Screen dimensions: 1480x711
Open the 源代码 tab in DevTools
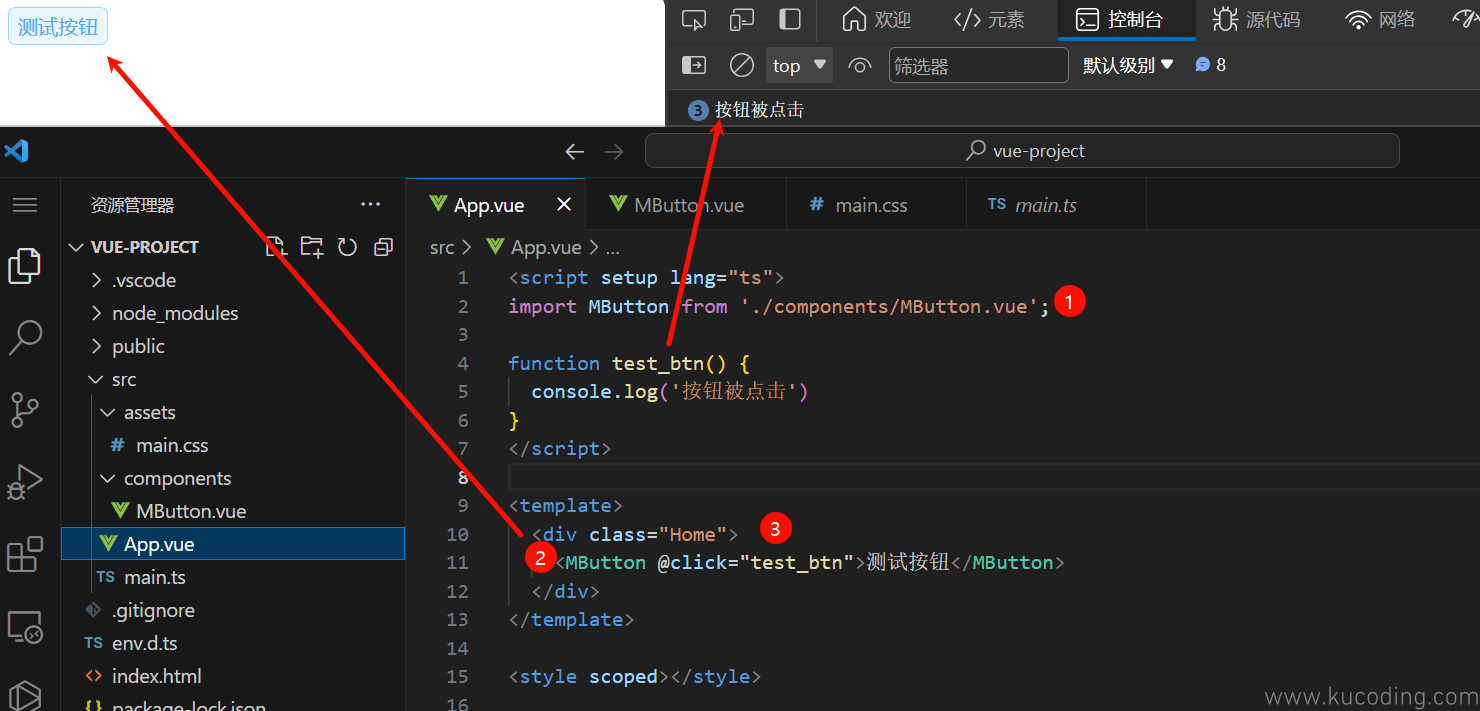(1257, 19)
